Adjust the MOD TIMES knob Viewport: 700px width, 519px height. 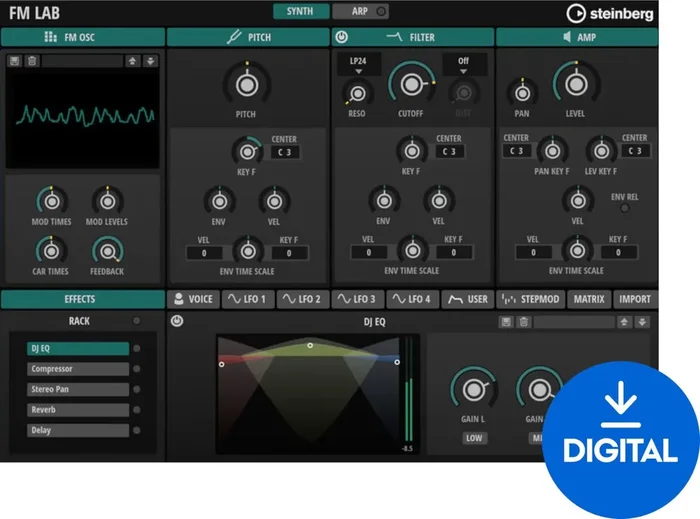[x=52, y=201]
